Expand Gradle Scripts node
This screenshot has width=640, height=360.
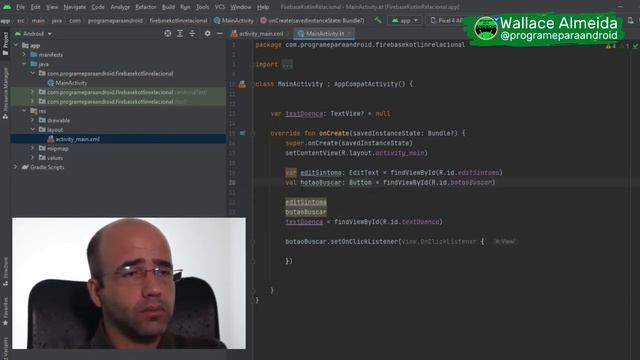point(16,167)
